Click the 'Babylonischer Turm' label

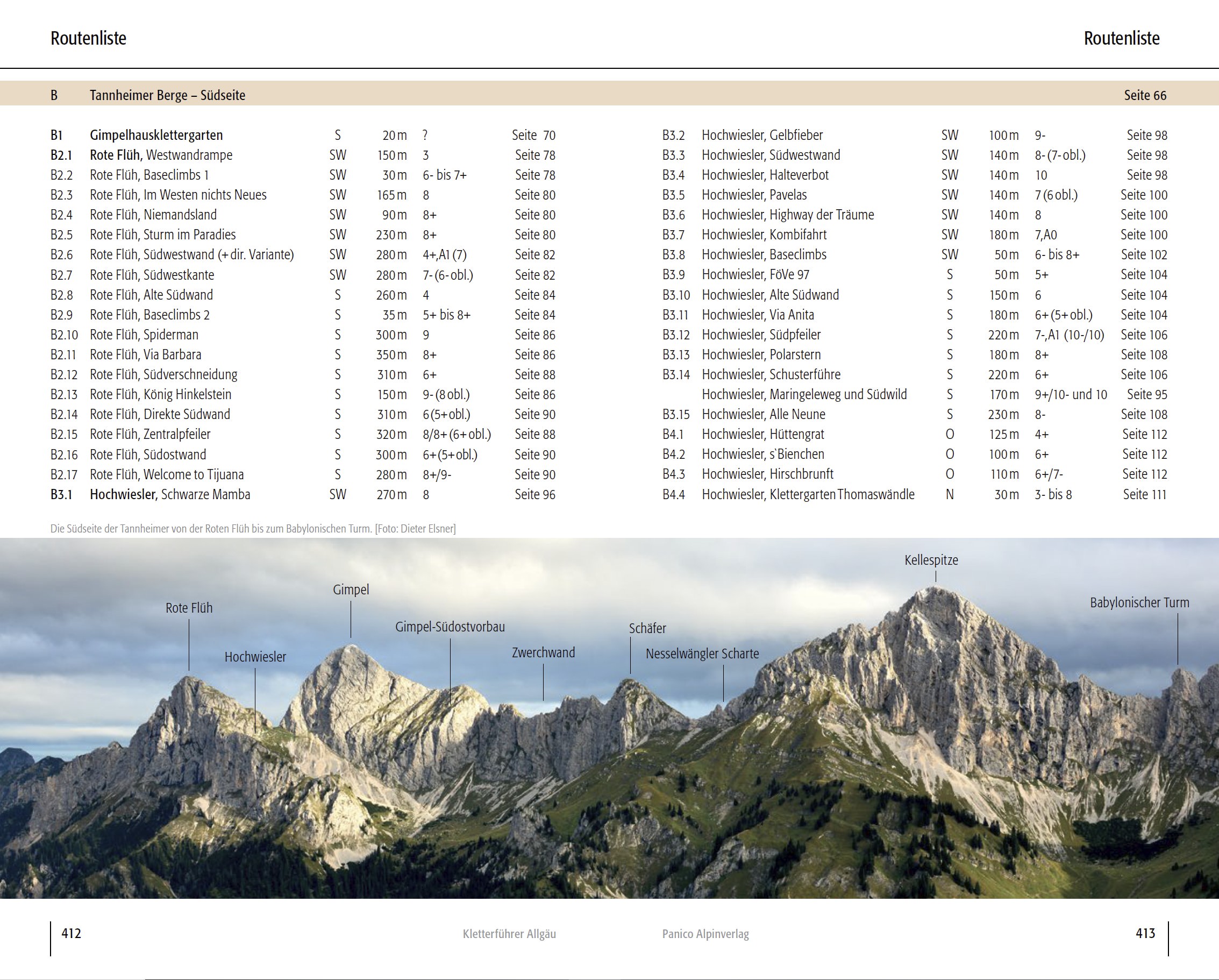click(1139, 603)
